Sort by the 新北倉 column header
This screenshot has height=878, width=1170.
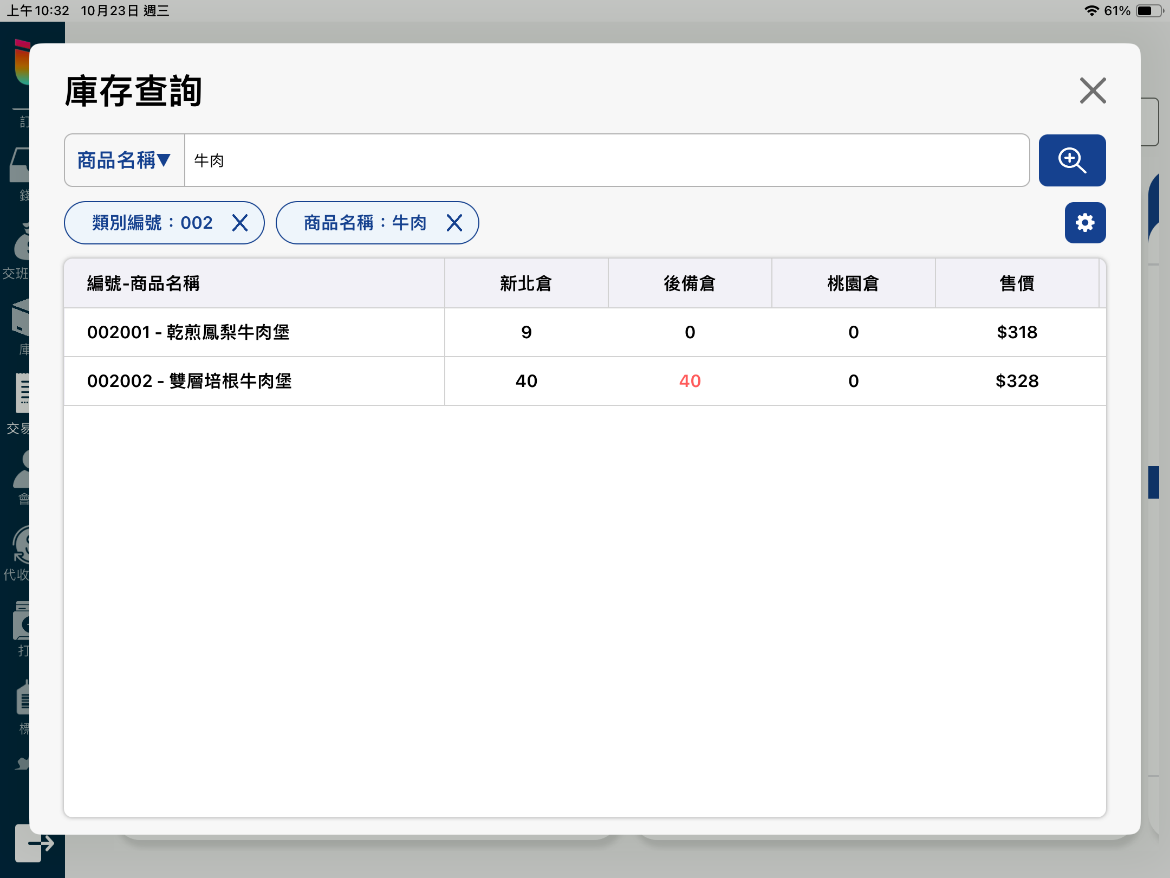[526, 284]
